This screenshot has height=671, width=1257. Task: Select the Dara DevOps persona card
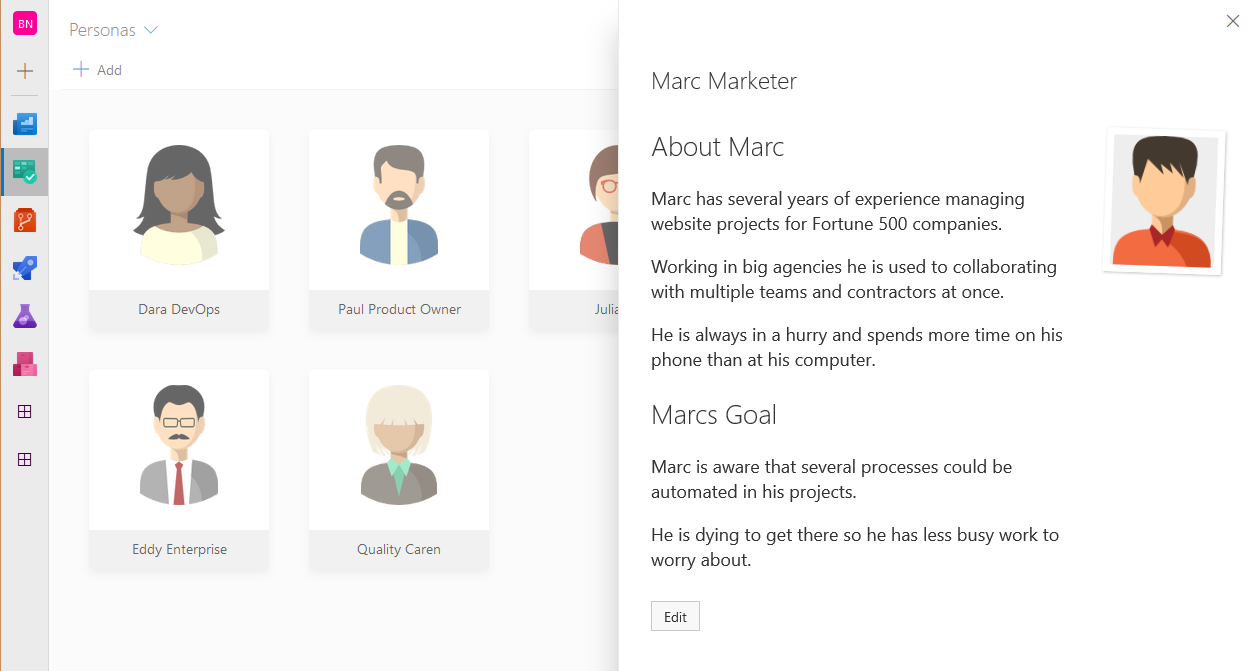click(x=179, y=210)
